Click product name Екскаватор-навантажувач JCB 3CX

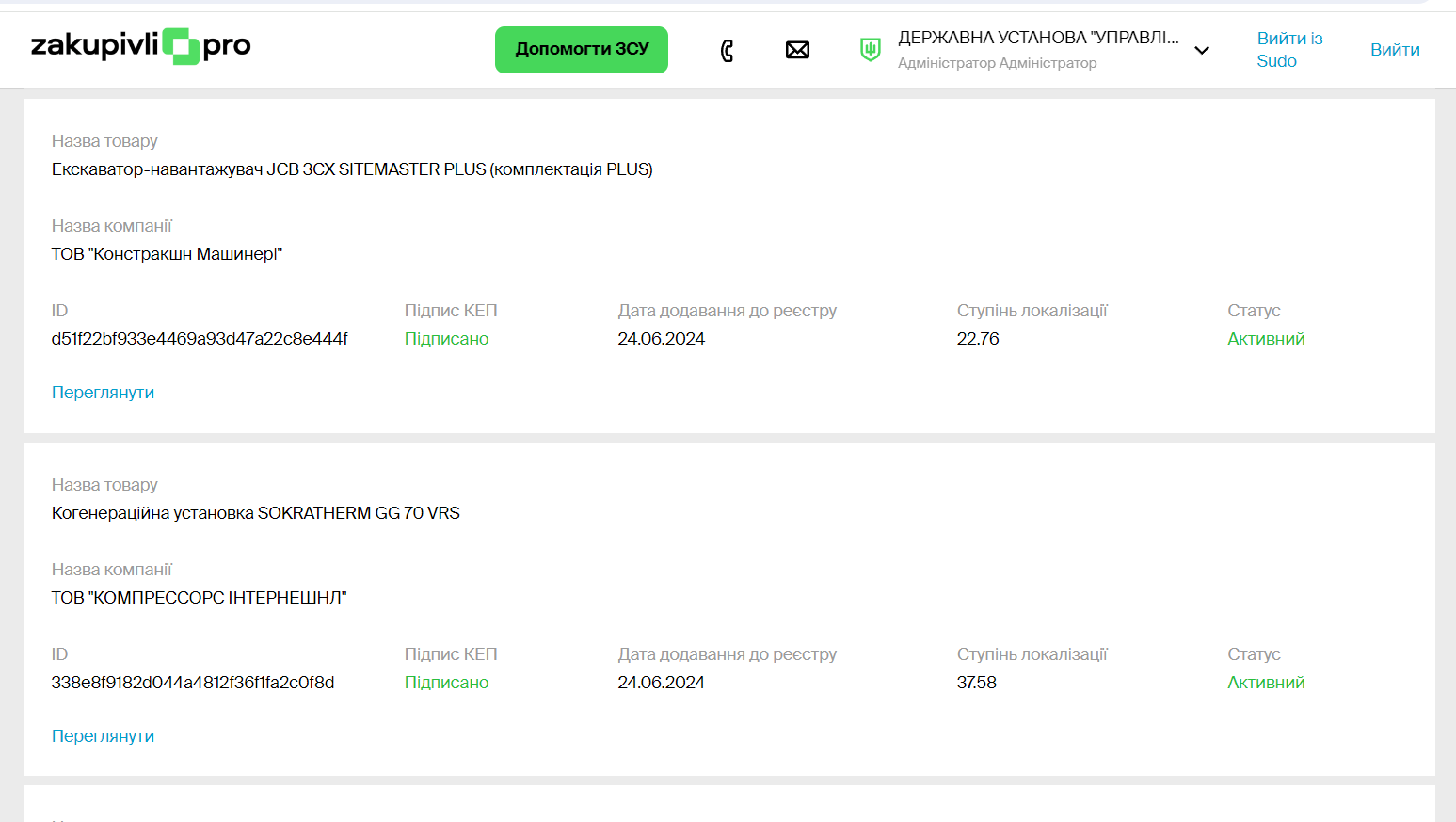[352, 169]
